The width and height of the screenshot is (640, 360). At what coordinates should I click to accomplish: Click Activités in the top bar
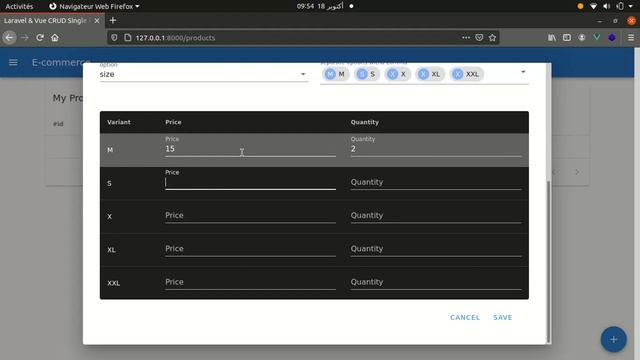[x=19, y=6]
